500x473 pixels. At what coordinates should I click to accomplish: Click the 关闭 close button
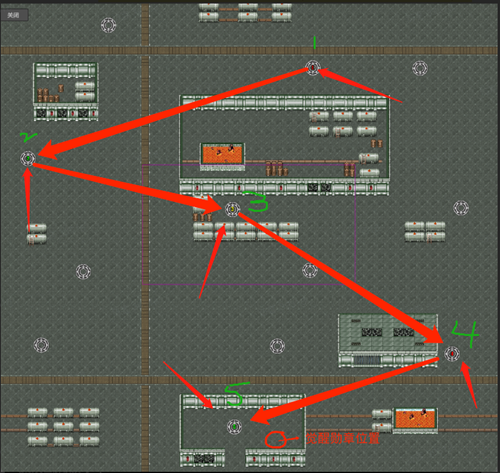(14, 15)
